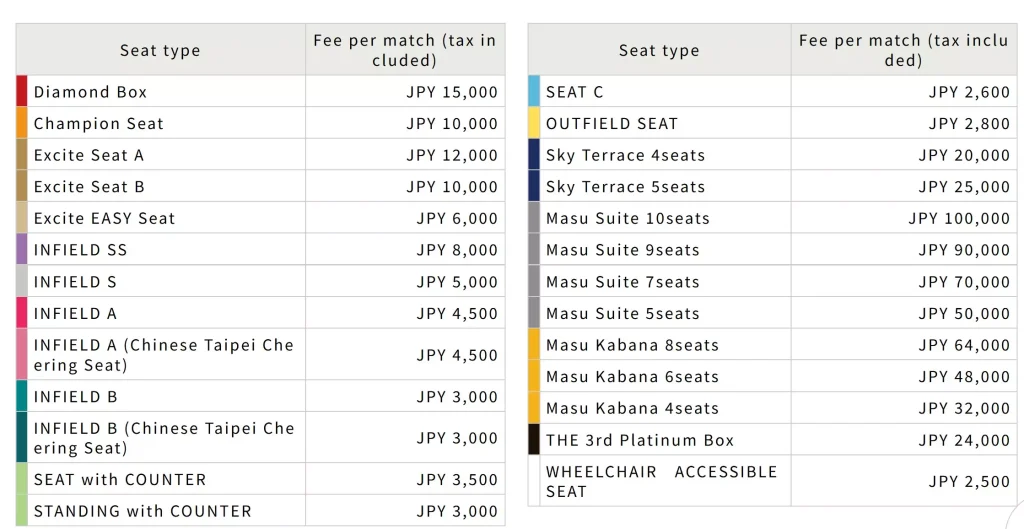This screenshot has height=529, width=1024.
Task: Click the red Diamond Box color swatch
Action: [x=22, y=91]
